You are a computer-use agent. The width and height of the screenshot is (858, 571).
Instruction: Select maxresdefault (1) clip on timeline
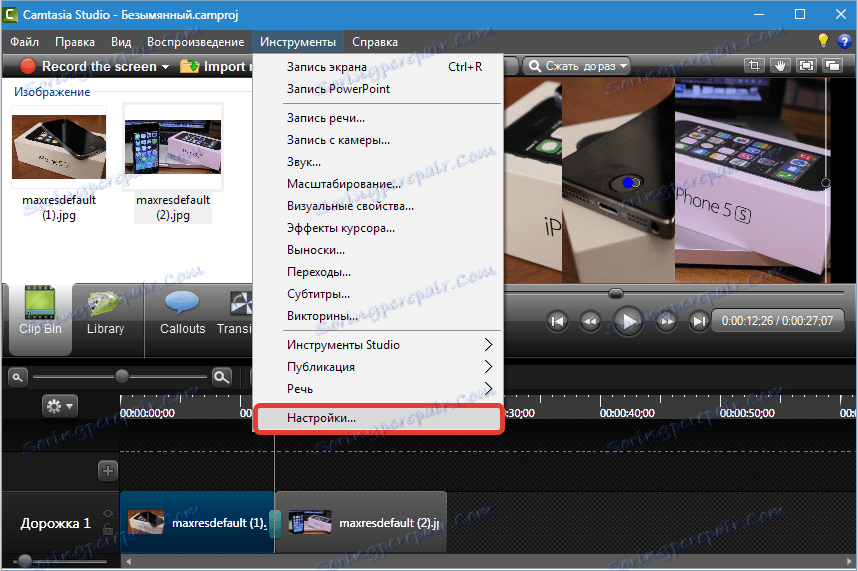[197, 523]
